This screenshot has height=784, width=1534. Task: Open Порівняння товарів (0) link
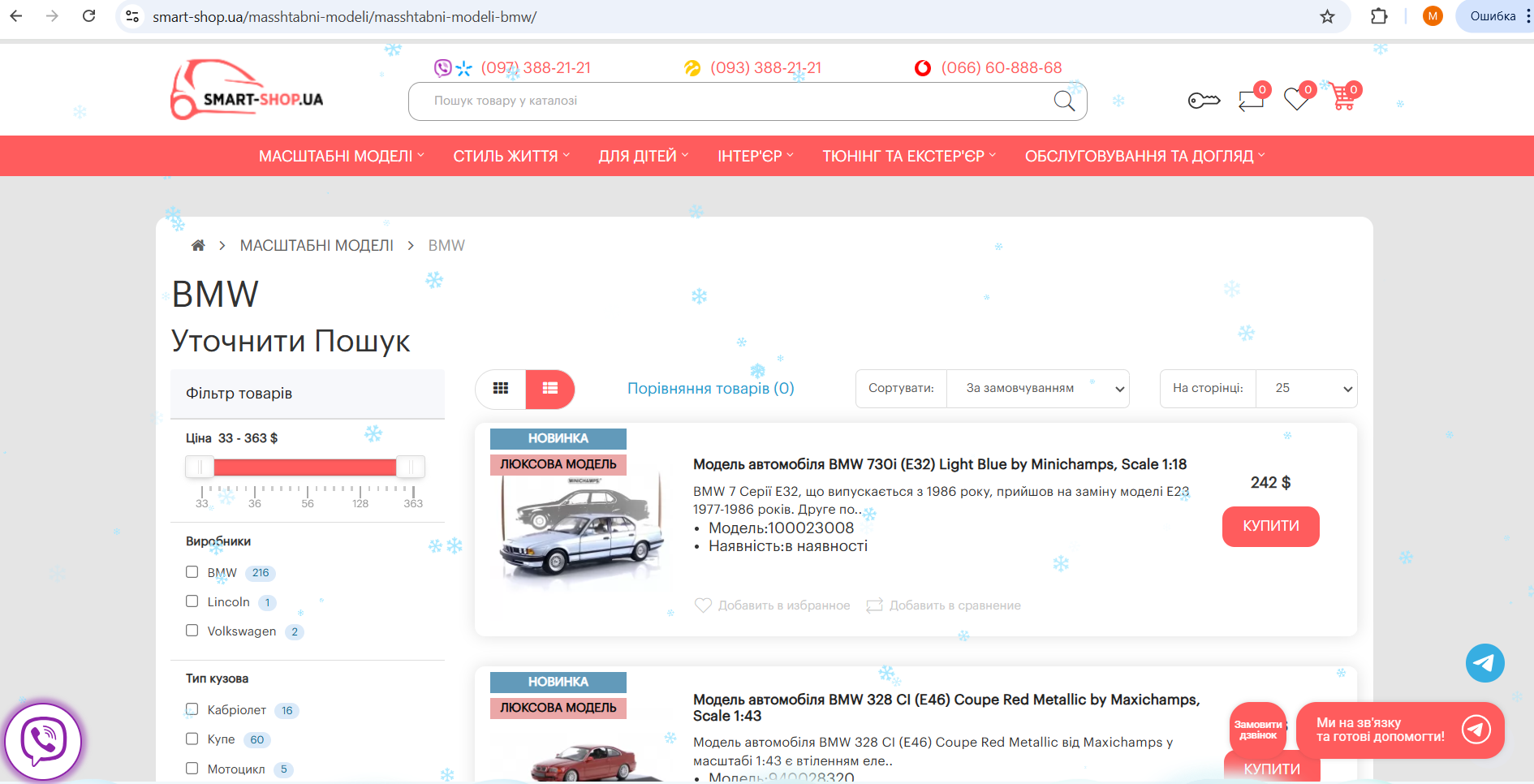tap(711, 389)
